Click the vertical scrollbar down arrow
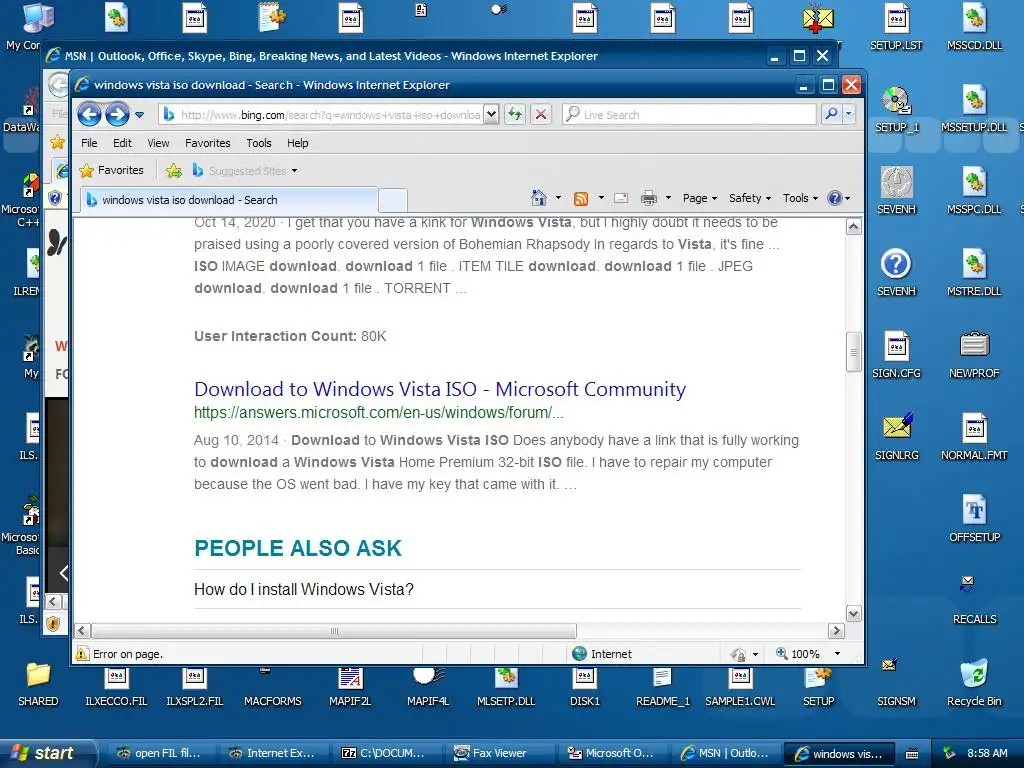This screenshot has height=768, width=1024. coord(854,614)
